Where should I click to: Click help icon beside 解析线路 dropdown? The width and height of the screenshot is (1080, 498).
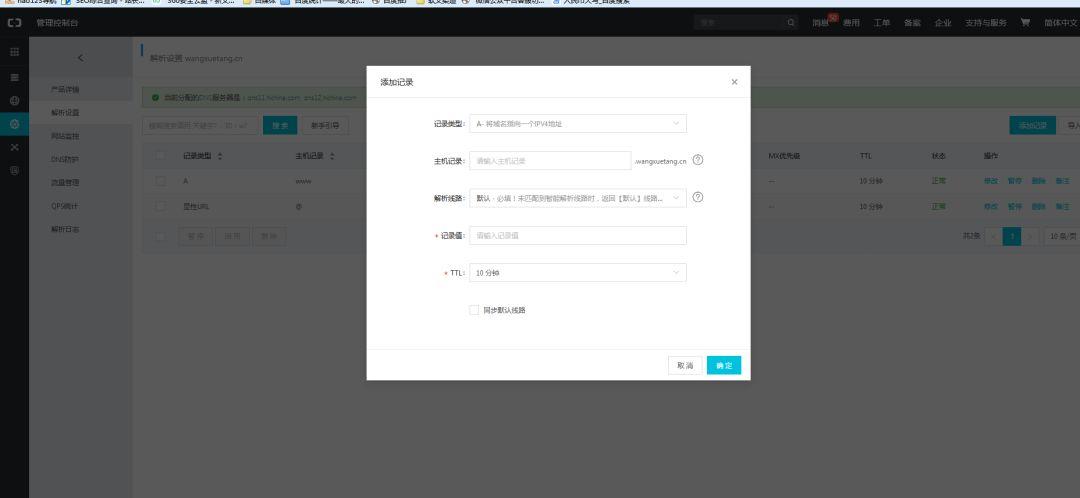(x=698, y=197)
